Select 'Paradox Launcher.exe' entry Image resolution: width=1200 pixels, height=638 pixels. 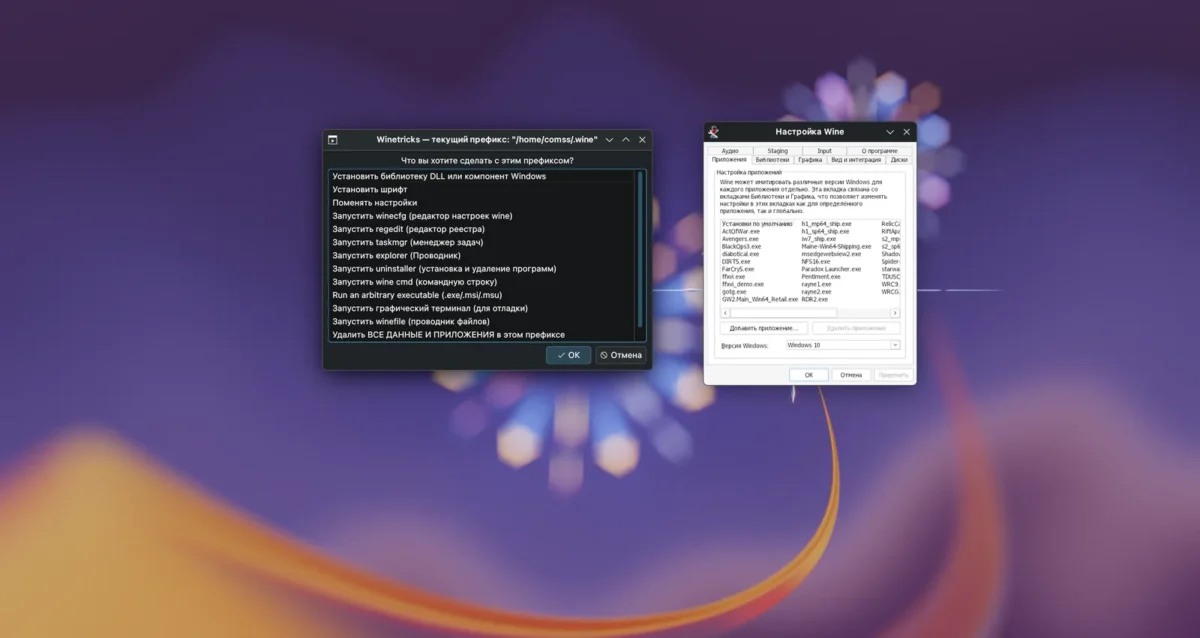pos(831,269)
